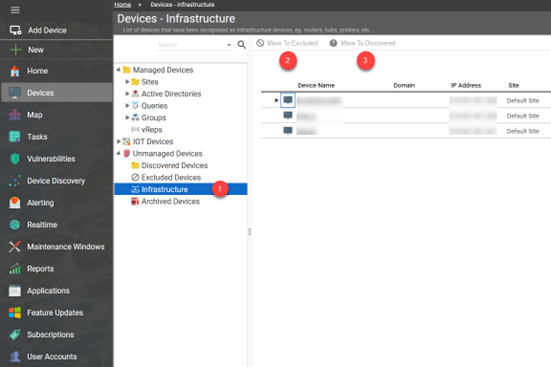Open Reports from the sidebar

[x=57, y=269]
